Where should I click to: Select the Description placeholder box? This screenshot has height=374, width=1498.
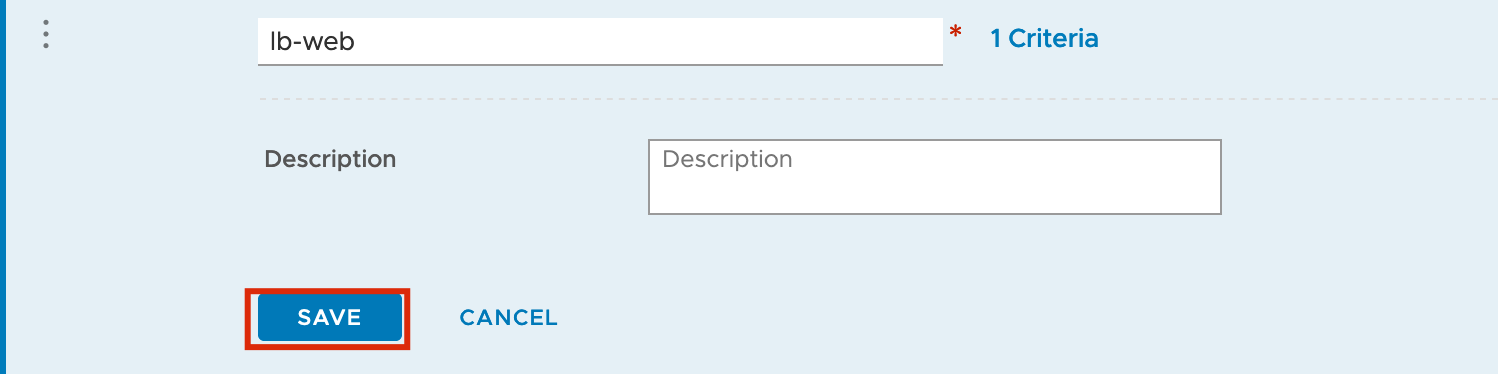[935, 177]
